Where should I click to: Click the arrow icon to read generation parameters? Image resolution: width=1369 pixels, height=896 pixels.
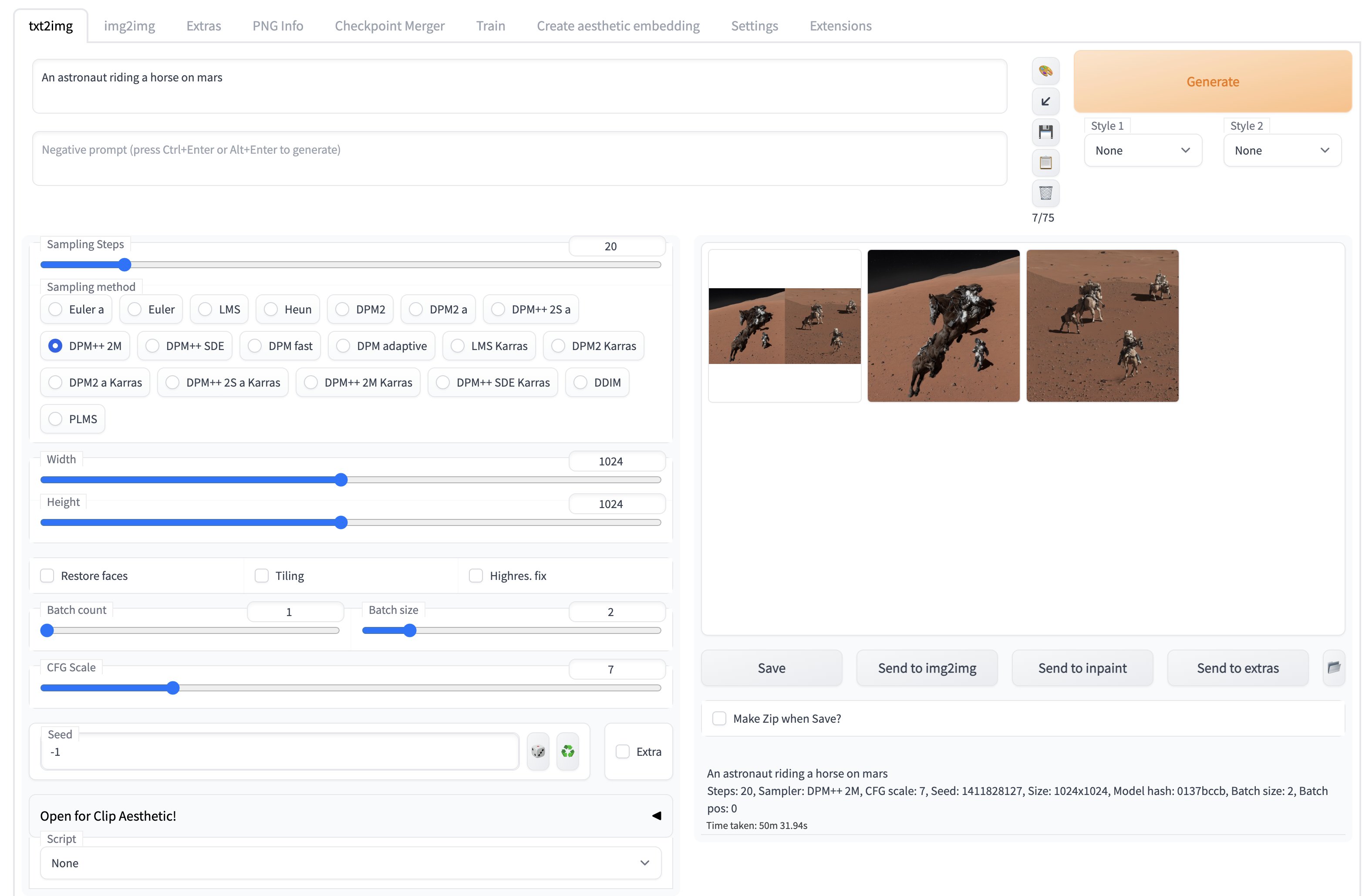1045,102
